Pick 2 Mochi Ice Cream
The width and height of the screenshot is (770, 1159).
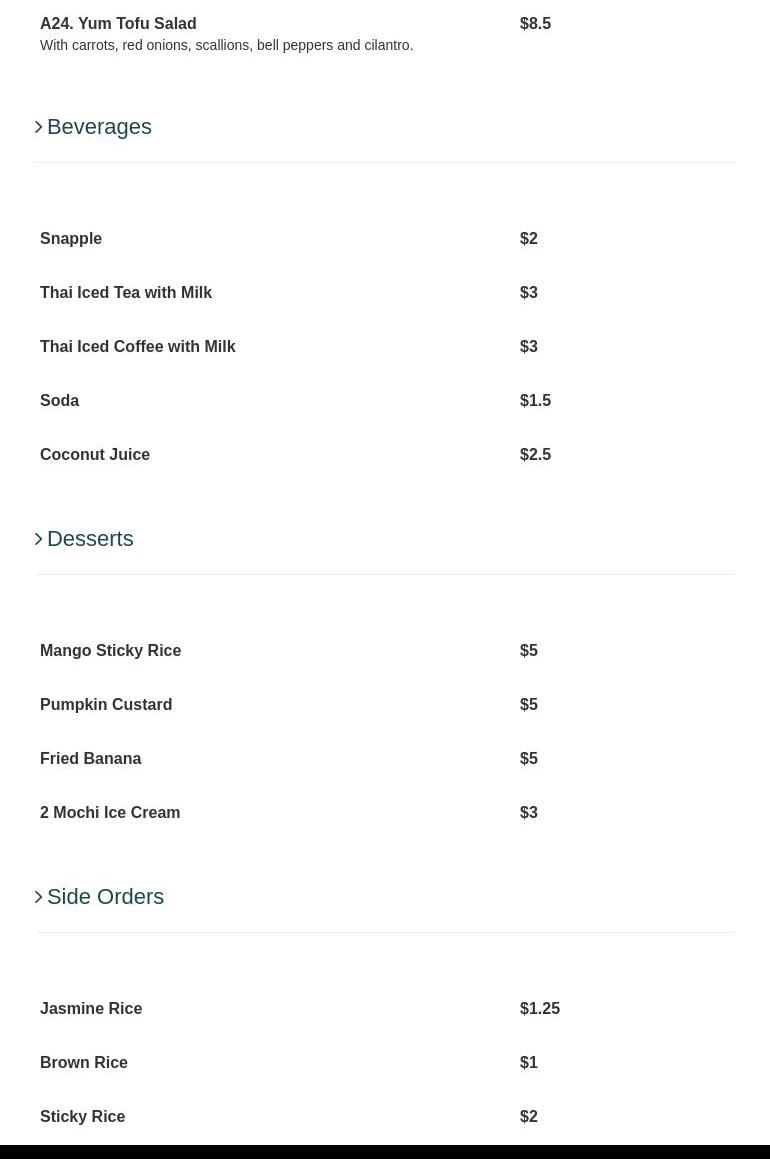110,812
